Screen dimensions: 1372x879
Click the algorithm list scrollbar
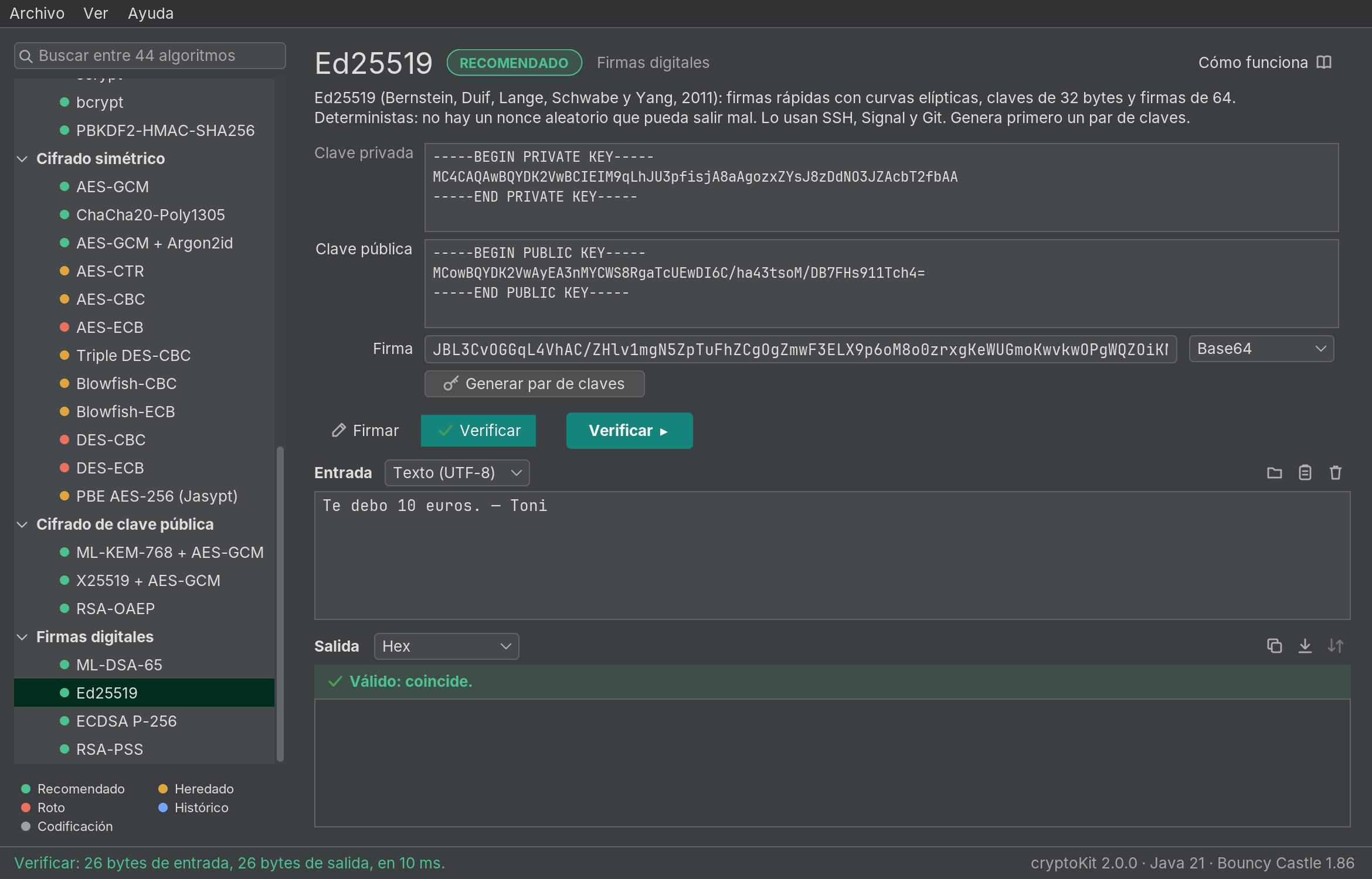(x=280, y=604)
